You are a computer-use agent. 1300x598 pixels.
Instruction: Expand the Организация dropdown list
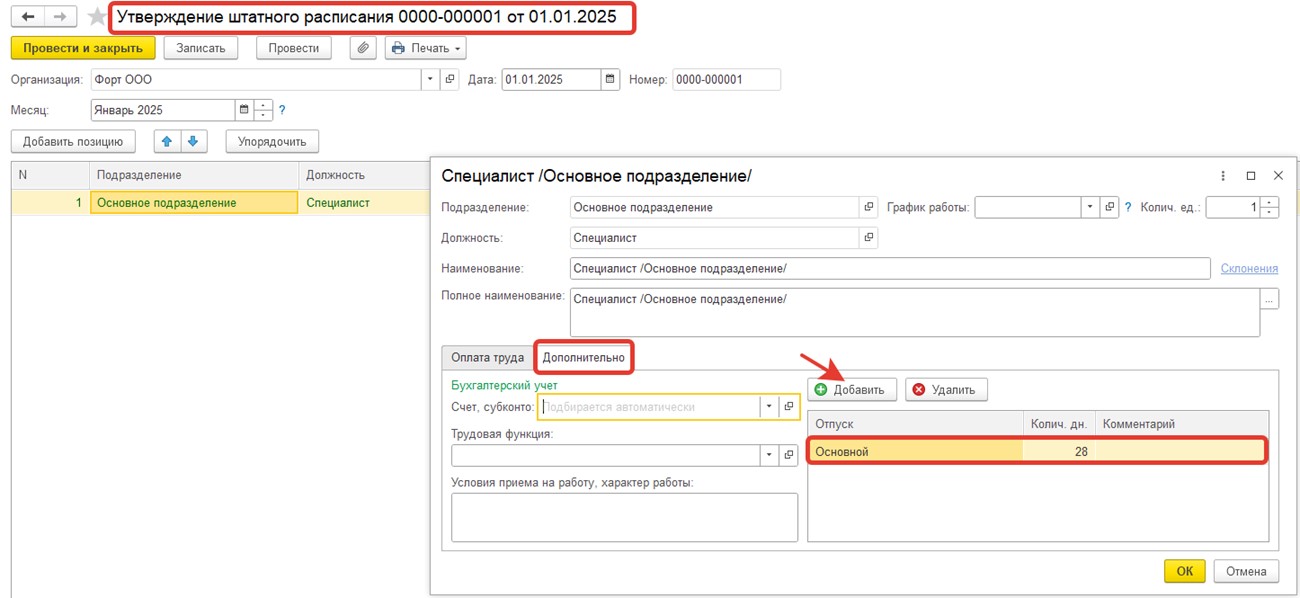[x=430, y=80]
